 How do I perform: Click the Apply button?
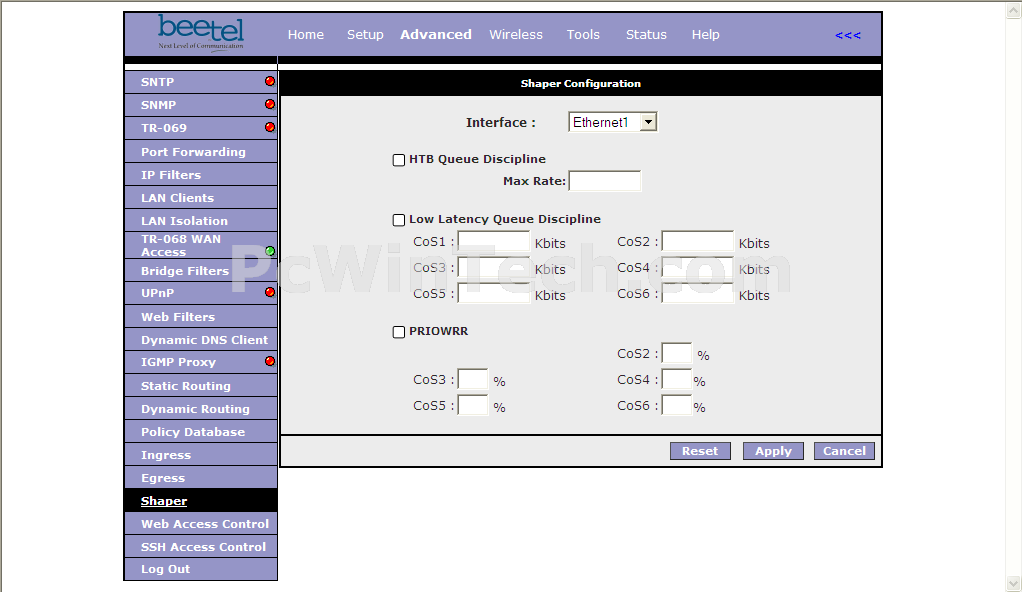(773, 451)
